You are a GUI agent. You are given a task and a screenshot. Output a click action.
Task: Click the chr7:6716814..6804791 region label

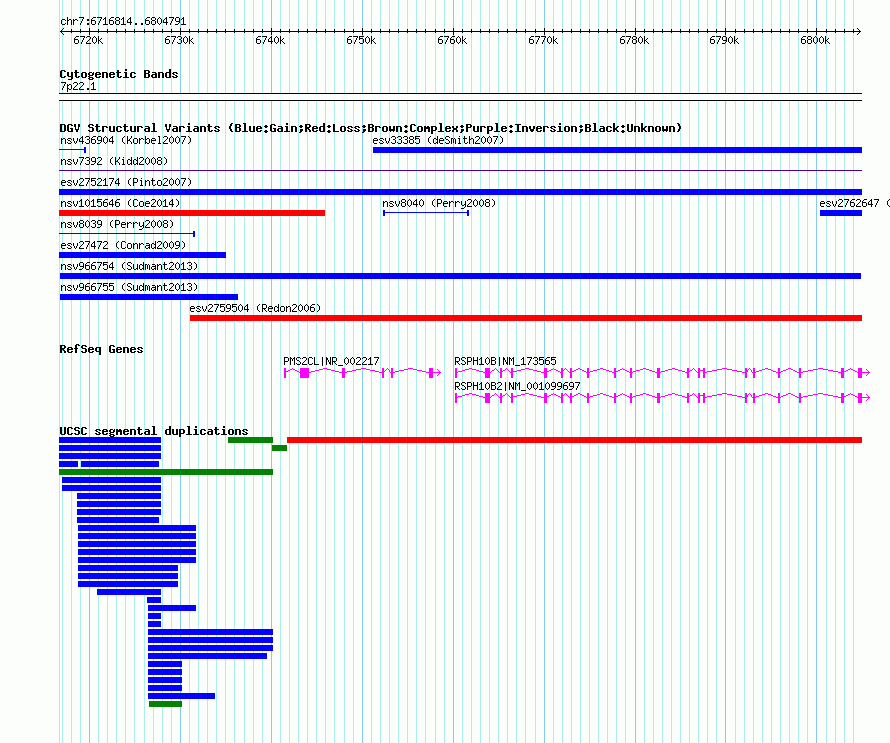pyautogui.click(x=123, y=21)
